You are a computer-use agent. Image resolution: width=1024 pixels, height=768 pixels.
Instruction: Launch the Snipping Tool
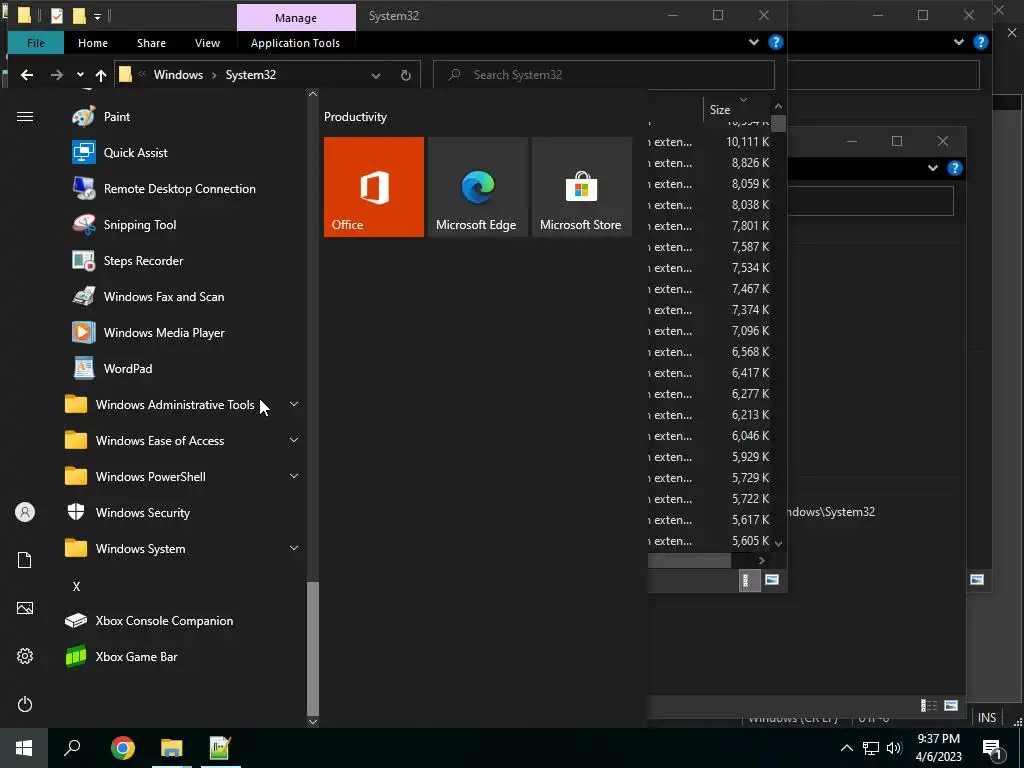(124, 225)
